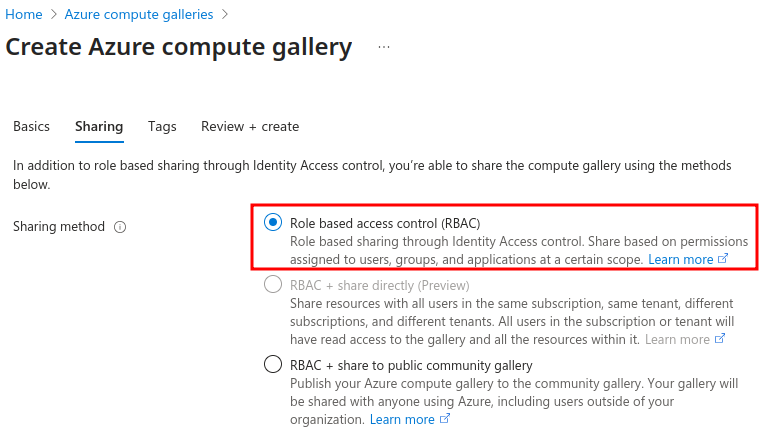Click external link icon in share directly description
Image resolution: width=782 pixels, height=445 pixels.
tap(720, 340)
